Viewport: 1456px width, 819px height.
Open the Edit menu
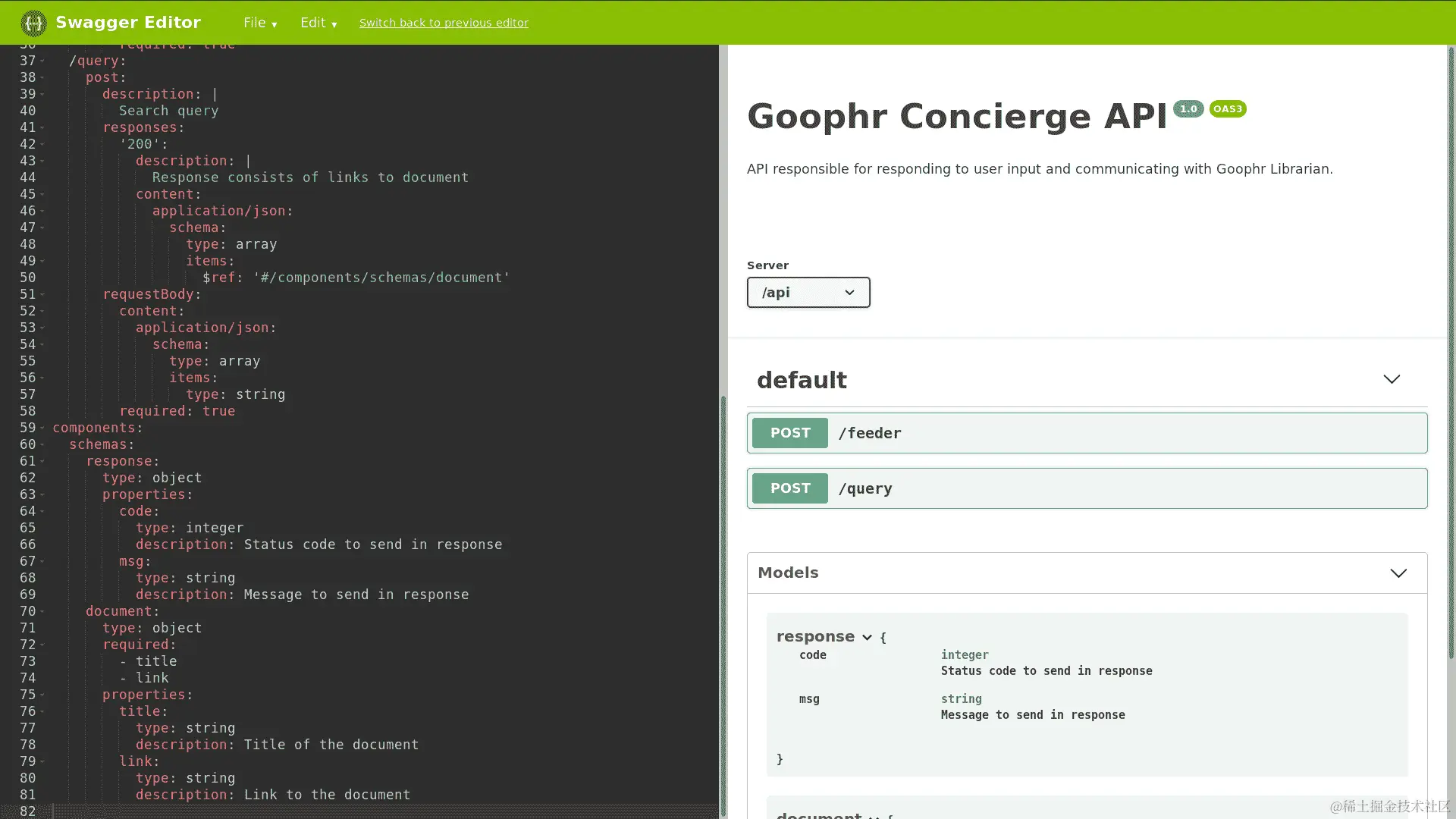pos(318,23)
